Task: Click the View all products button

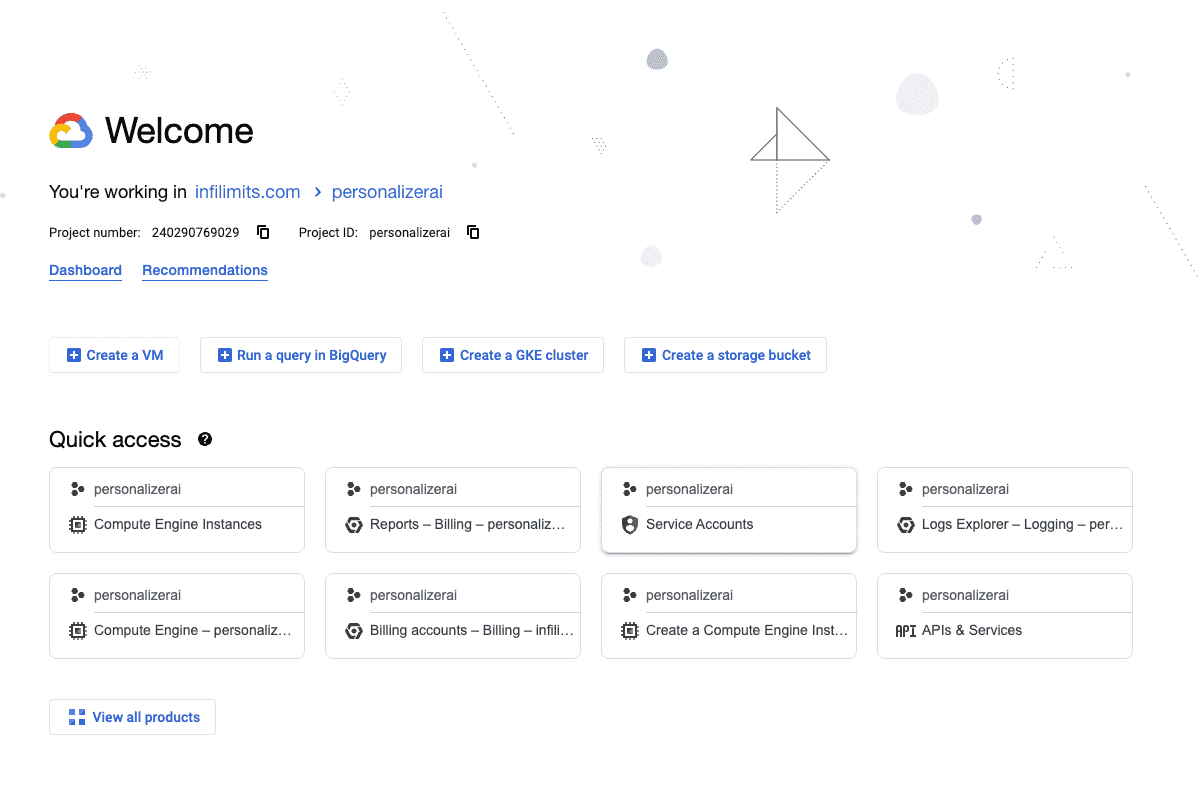Action: coord(132,716)
